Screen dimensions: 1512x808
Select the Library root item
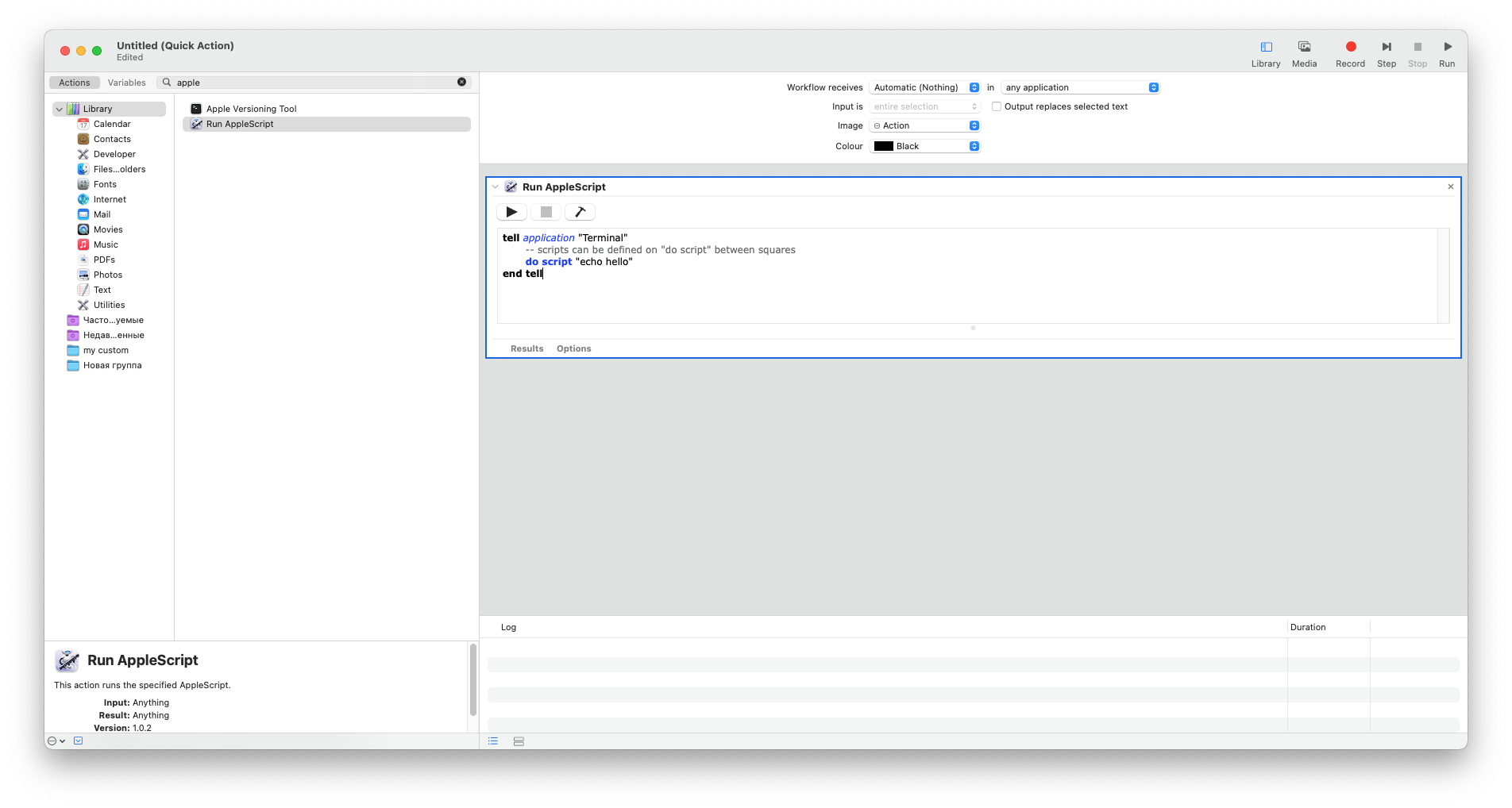pyautogui.click(x=110, y=109)
